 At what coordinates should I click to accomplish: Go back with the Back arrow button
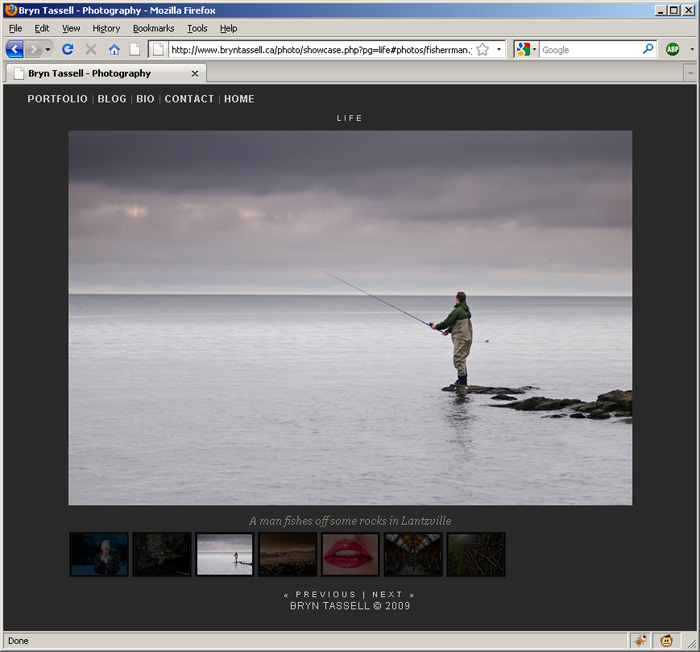(15, 49)
